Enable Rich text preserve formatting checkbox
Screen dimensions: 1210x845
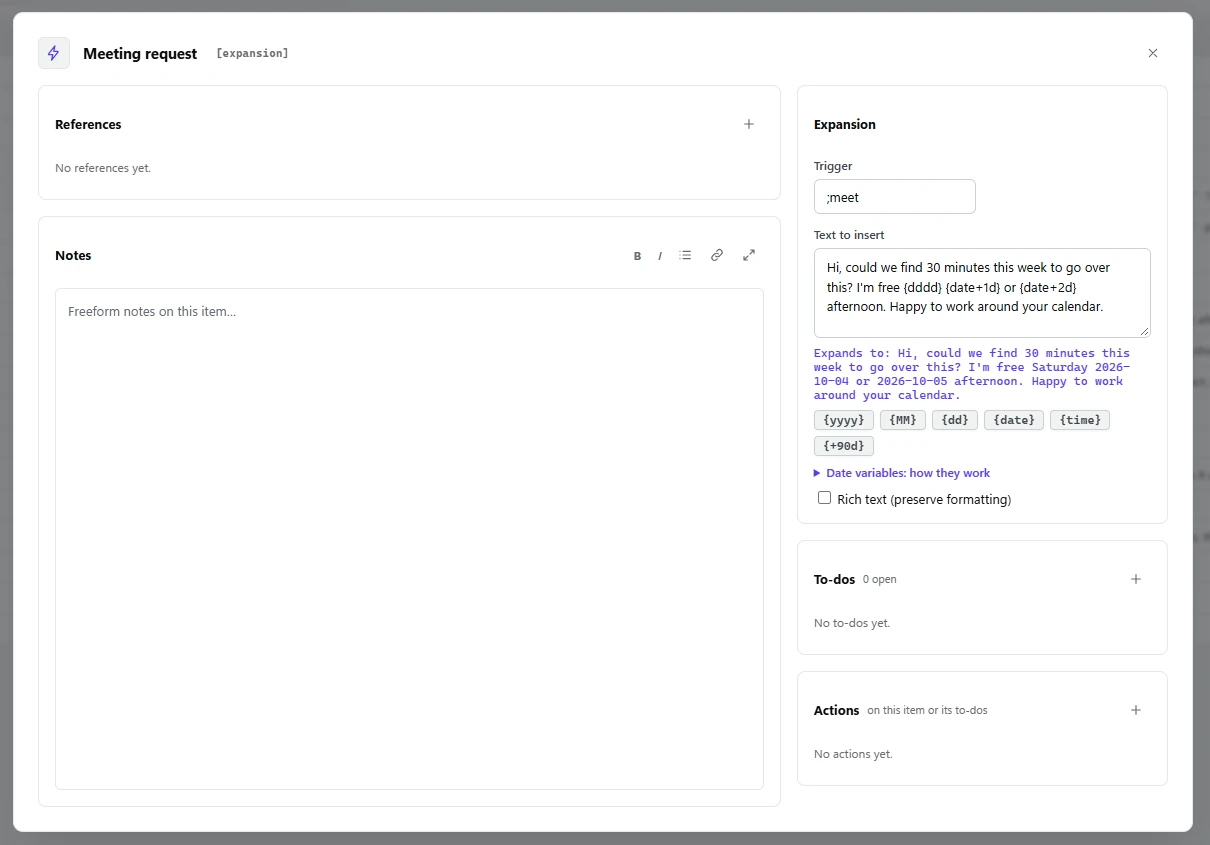825,498
